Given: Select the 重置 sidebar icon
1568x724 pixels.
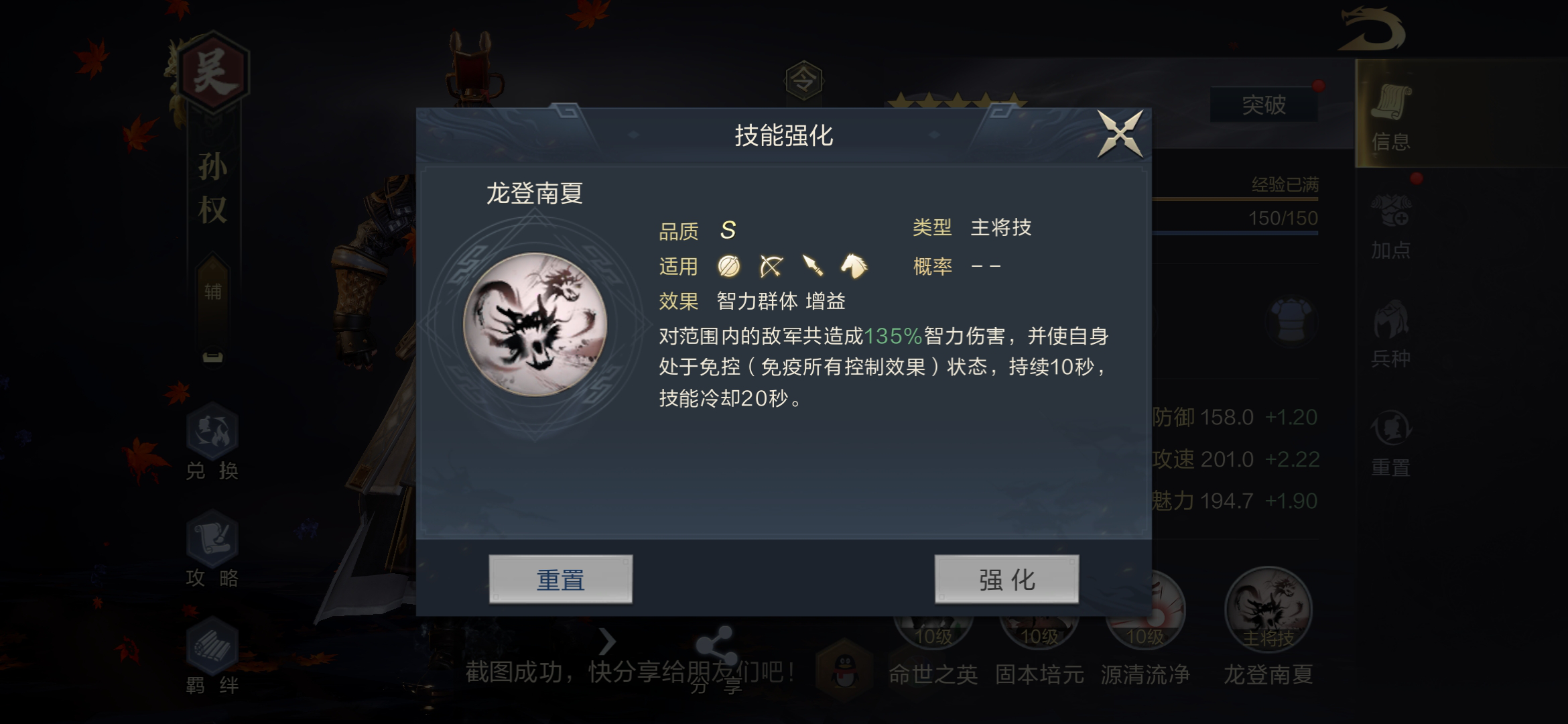Looking at the screenshot, I should point(1391,443).
